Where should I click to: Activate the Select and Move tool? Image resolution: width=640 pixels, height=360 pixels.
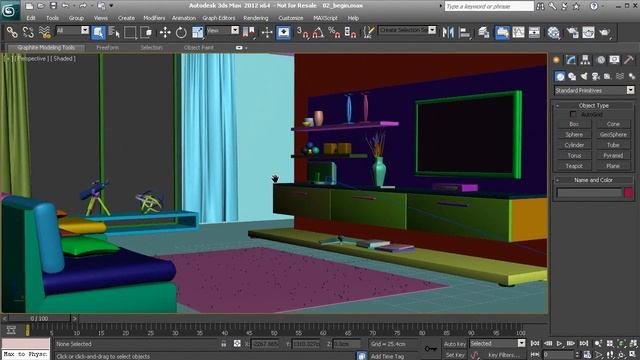tap(165, 32)
